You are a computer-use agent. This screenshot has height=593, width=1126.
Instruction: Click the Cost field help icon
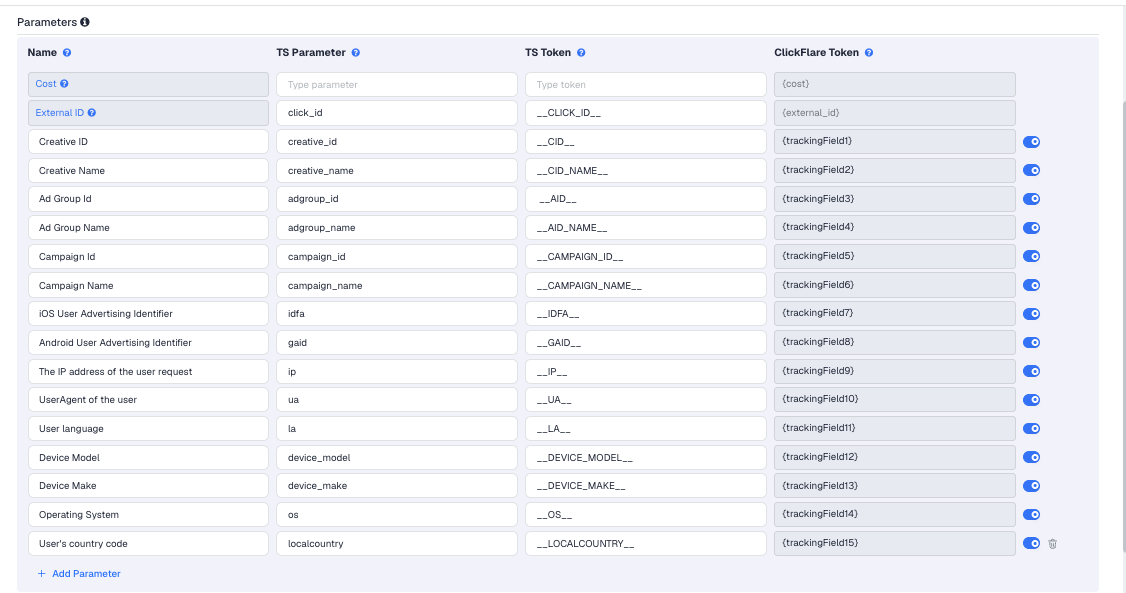(64, 84)
